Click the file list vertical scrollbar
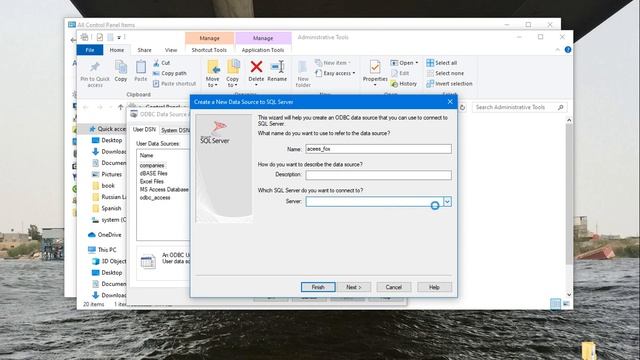The height and width of the screenshot is (360, 640). [x=569, y=194]
